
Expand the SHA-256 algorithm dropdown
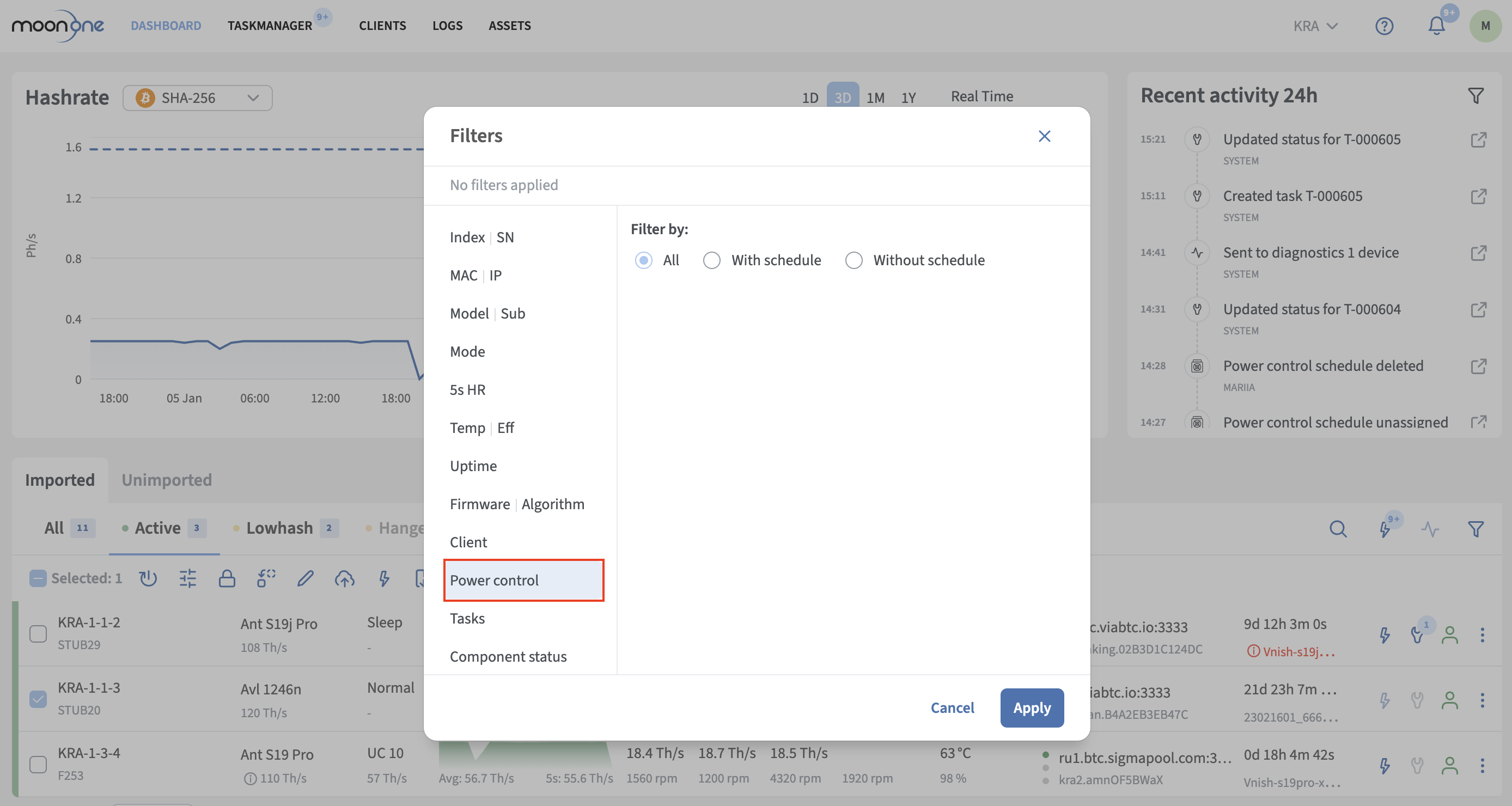click(x=197, y=97)
